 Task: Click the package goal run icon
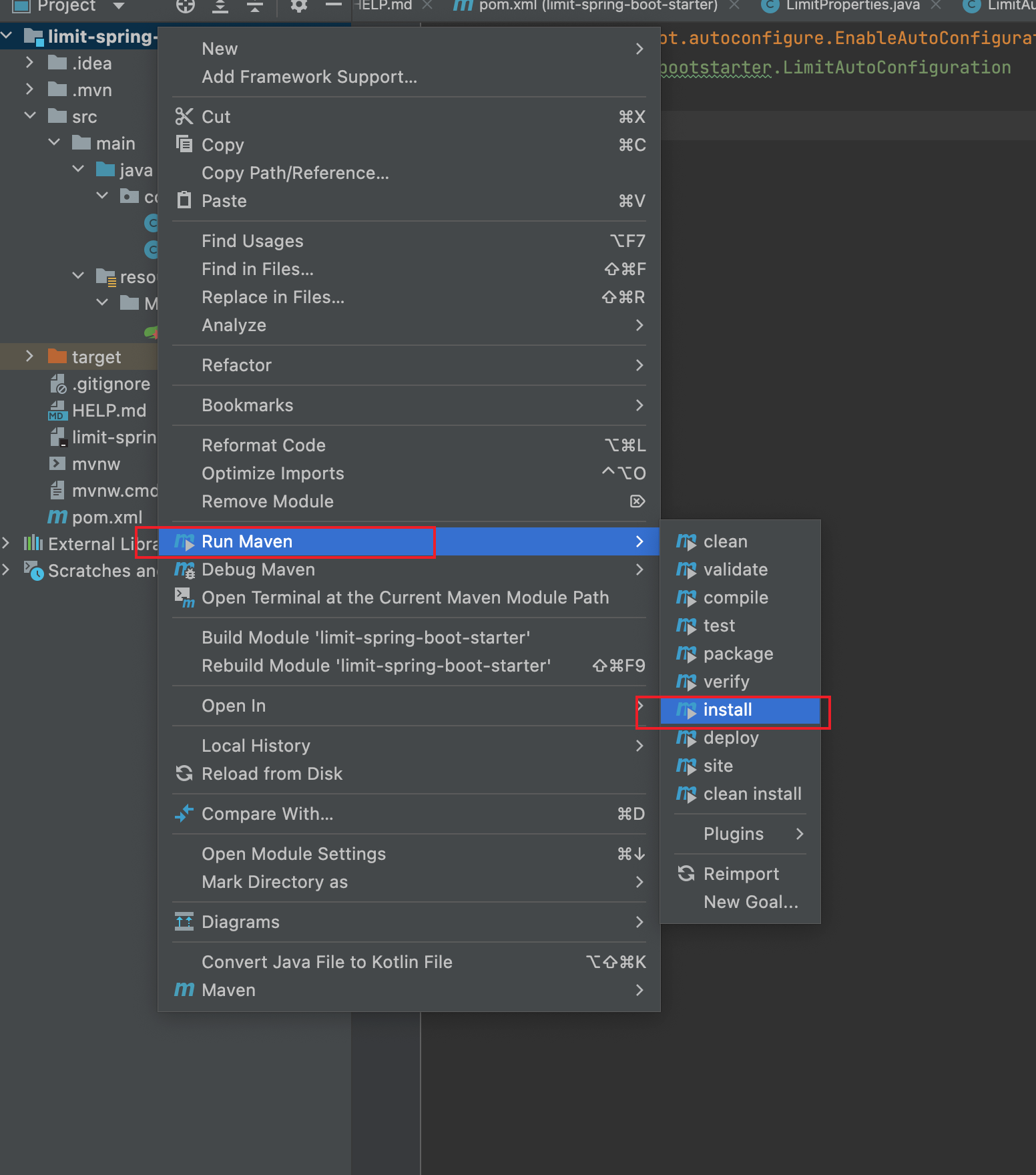coord(686,654)
